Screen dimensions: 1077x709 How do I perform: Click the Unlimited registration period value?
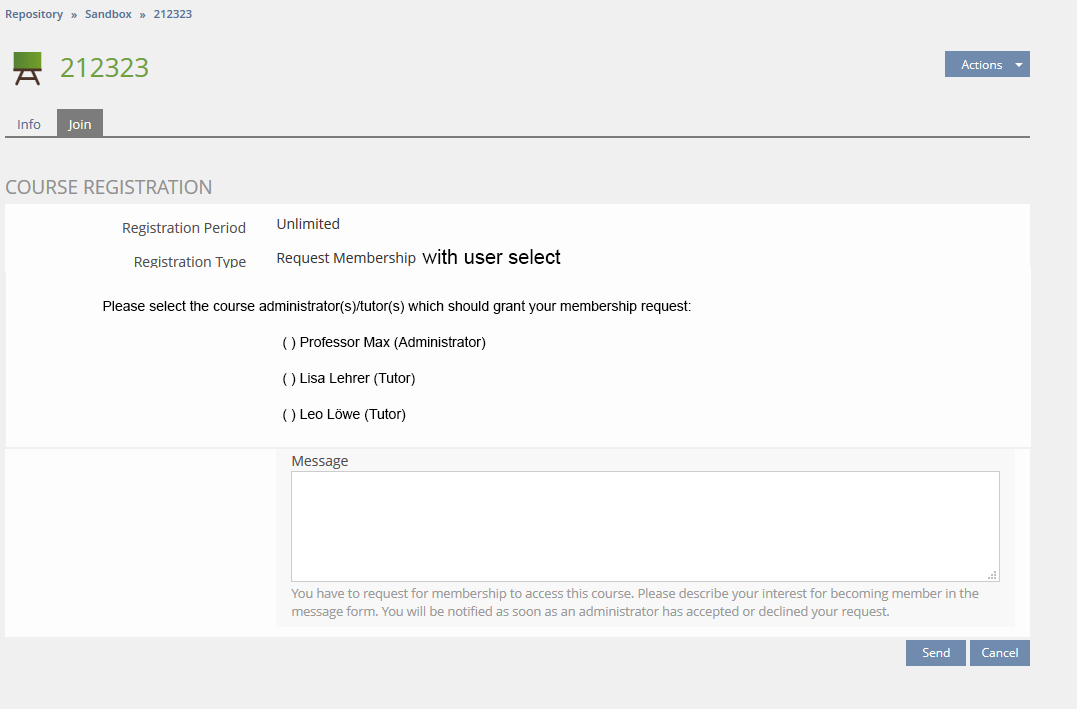(x=308, y=224)
